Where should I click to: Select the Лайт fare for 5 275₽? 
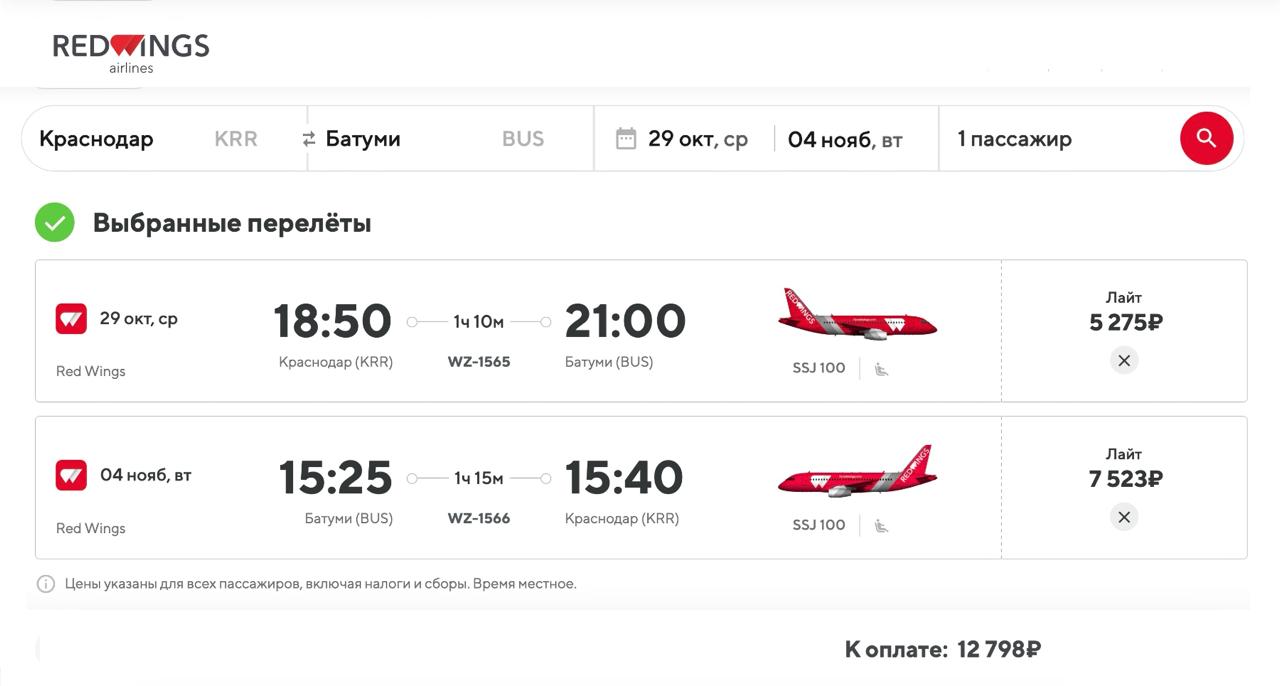click(1125, 312)
